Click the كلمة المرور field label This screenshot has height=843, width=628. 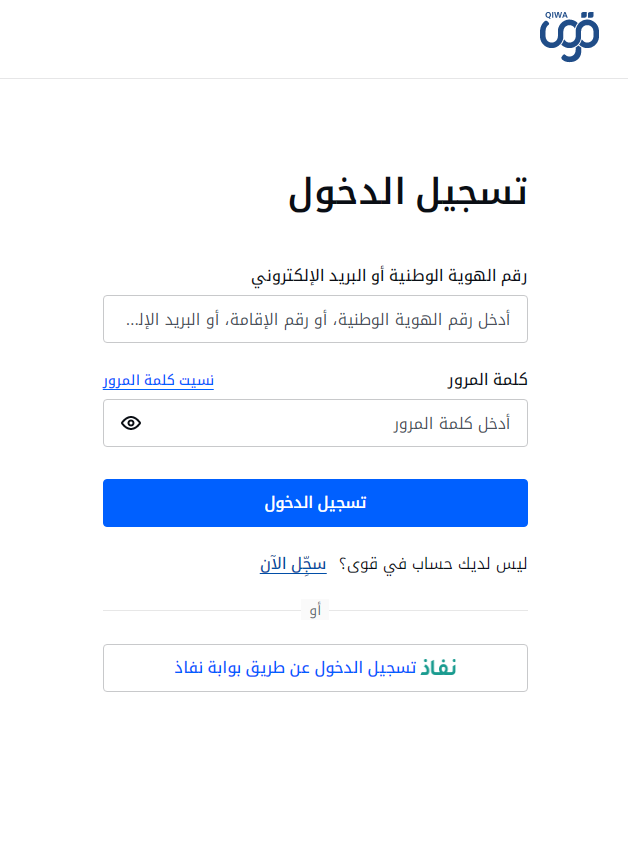pyautogui.click(x=487, y=380)
